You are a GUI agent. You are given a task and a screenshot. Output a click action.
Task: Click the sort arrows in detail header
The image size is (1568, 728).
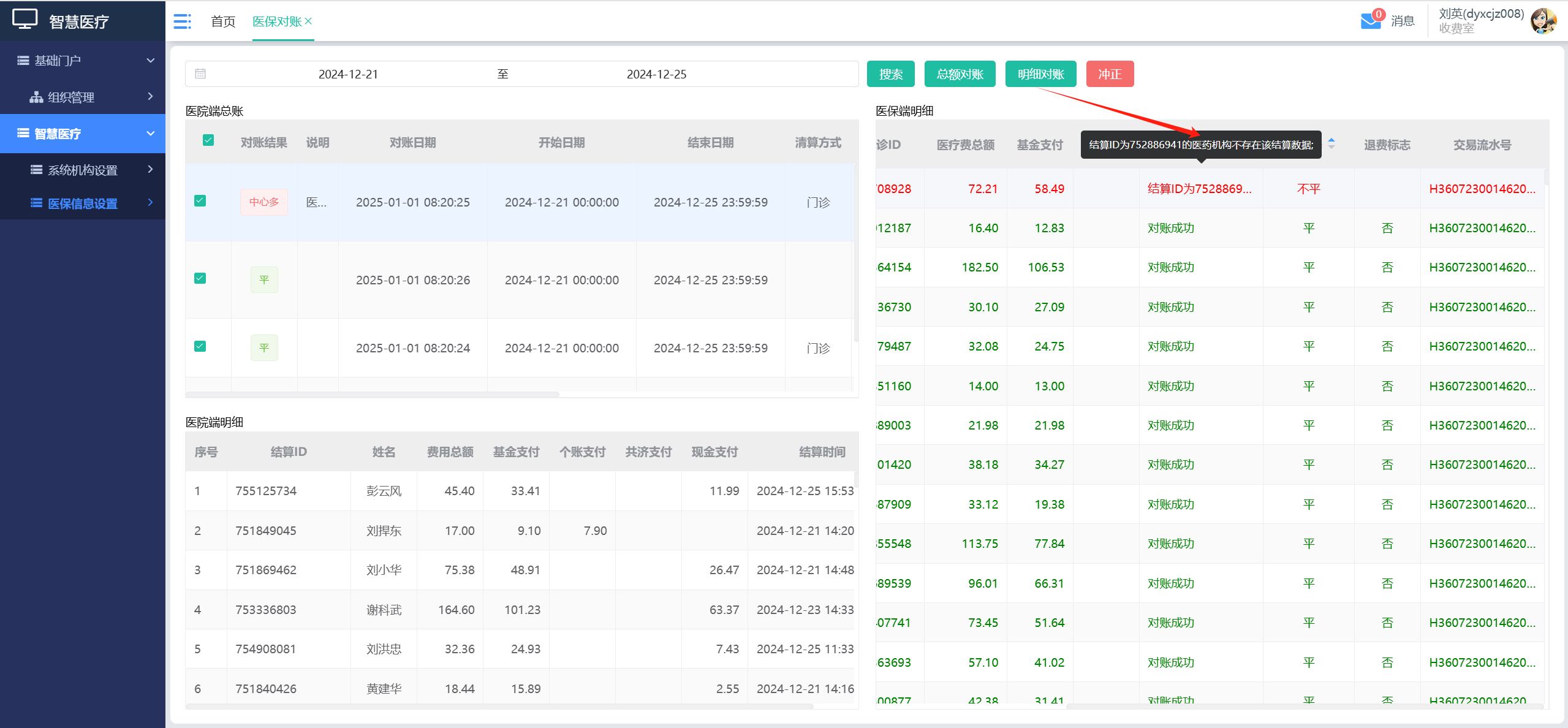tap(1331, 143)
